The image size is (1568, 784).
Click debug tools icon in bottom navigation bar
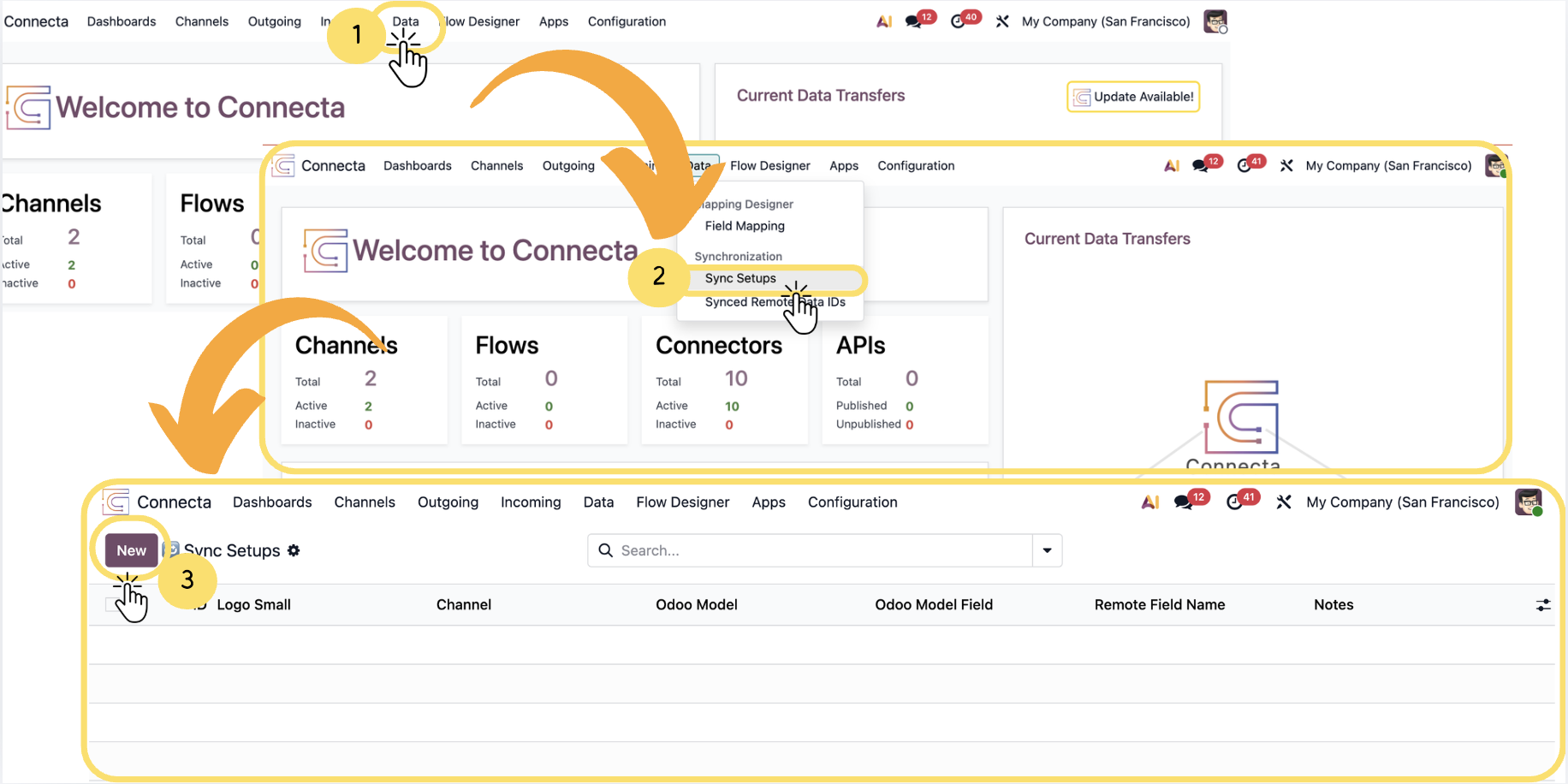(x=1283, y=502)
